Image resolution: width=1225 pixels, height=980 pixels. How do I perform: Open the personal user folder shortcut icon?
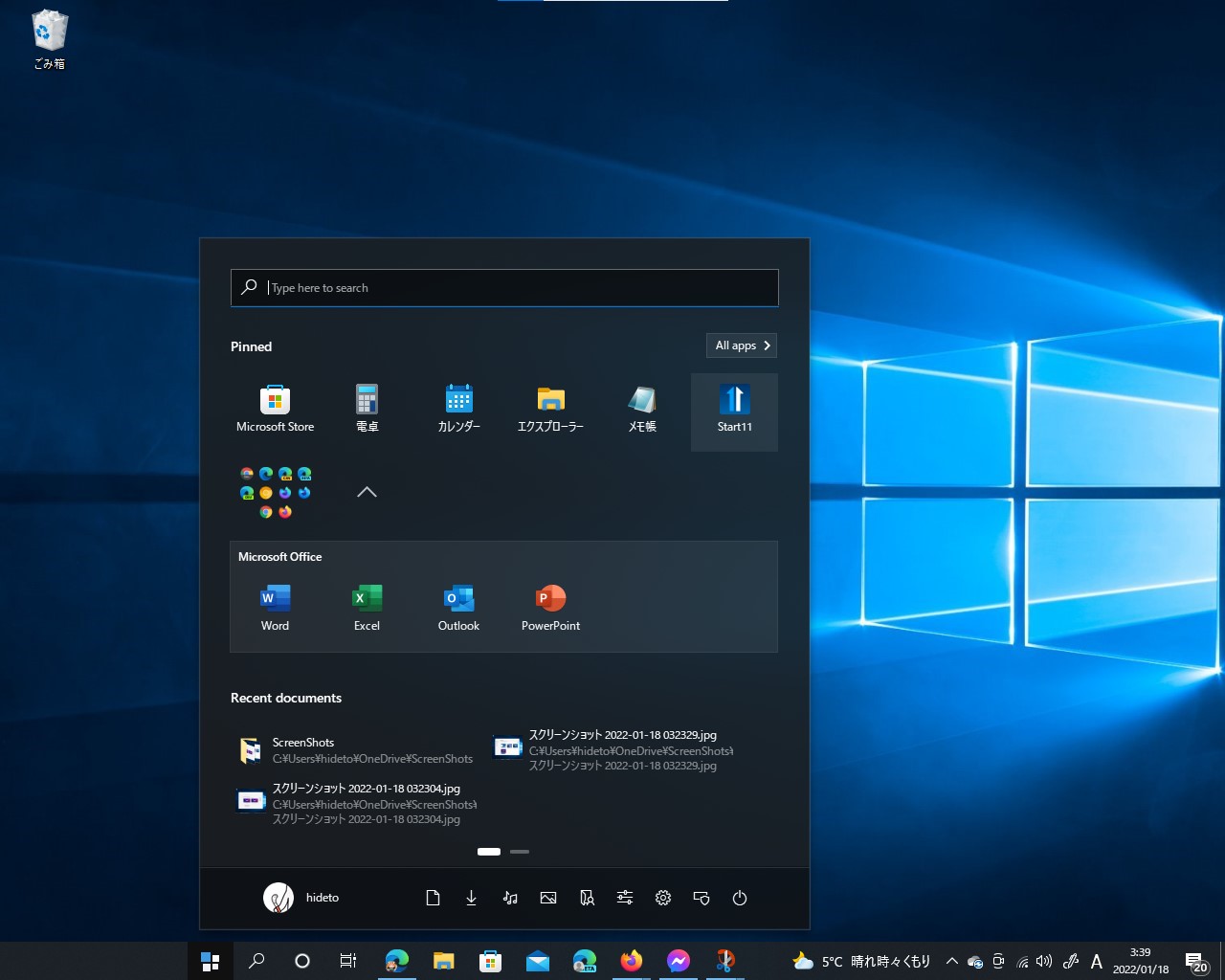coord(587,898)
